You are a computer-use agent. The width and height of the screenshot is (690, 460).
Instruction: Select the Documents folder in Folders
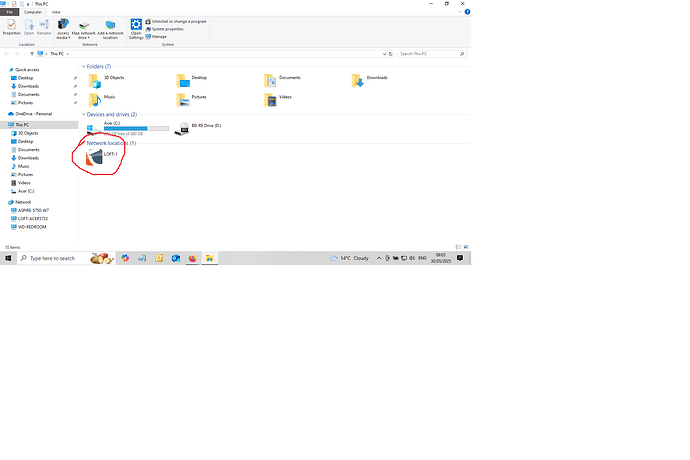pyautogui.click(x=283, y=81)
